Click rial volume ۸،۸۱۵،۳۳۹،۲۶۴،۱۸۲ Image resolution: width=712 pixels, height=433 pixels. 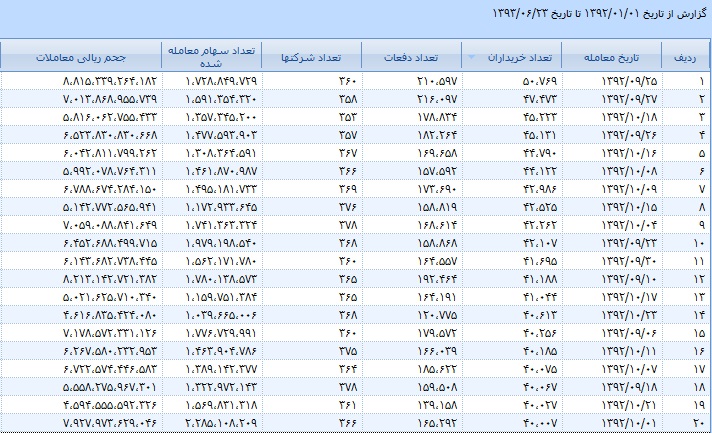[x=110, y=81]
